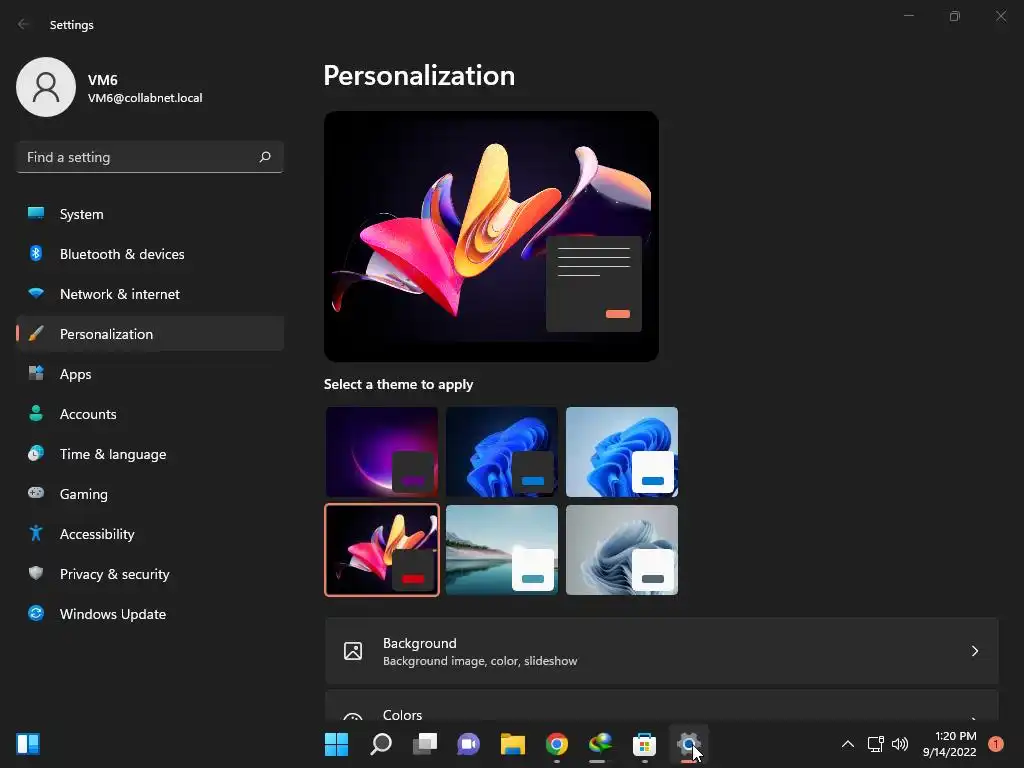Image resolution: width=1024 pixels, height=768 pixels.
Task: Click the Personalization page heading
Action: point(419,76)
